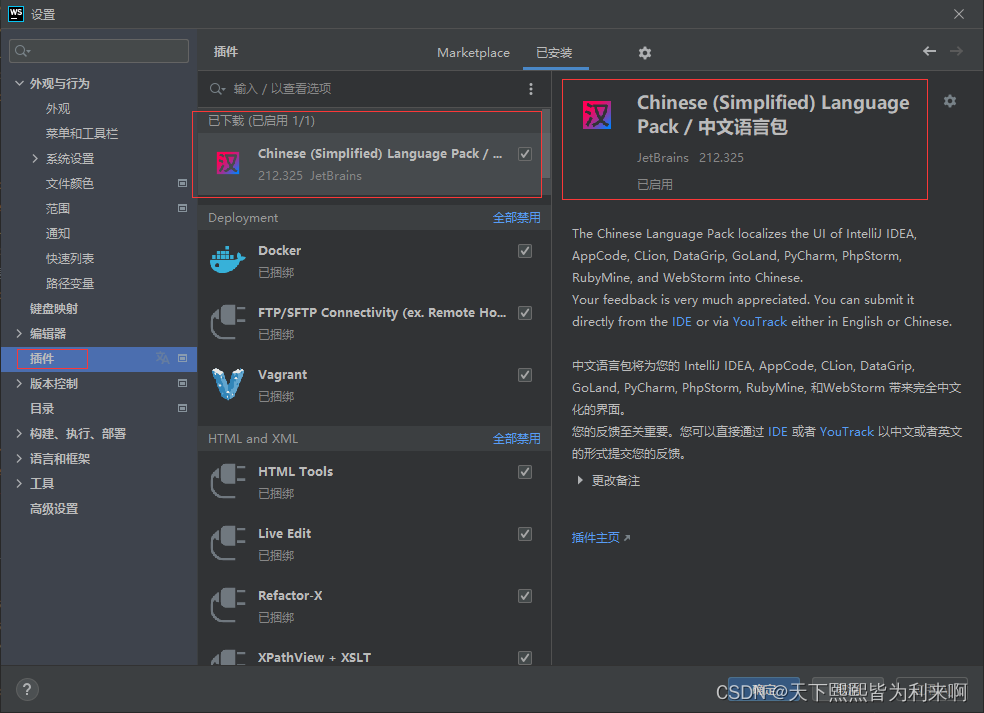This screenshot has height=713, width=984.
Task: Select the 外观 settings item
Action: tap(58, 108)
